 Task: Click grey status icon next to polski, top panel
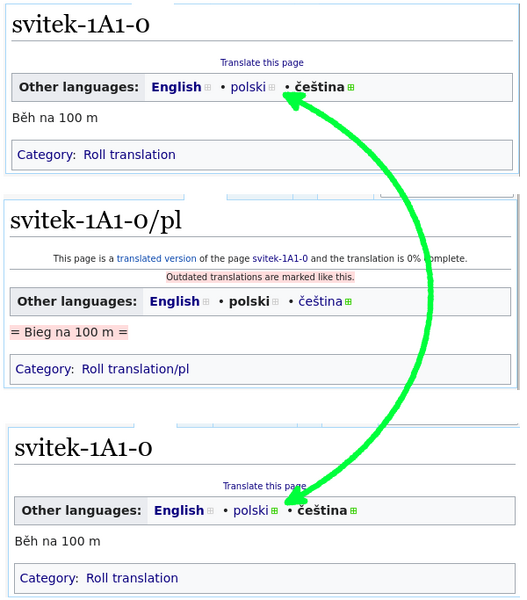tap(272, 87)
